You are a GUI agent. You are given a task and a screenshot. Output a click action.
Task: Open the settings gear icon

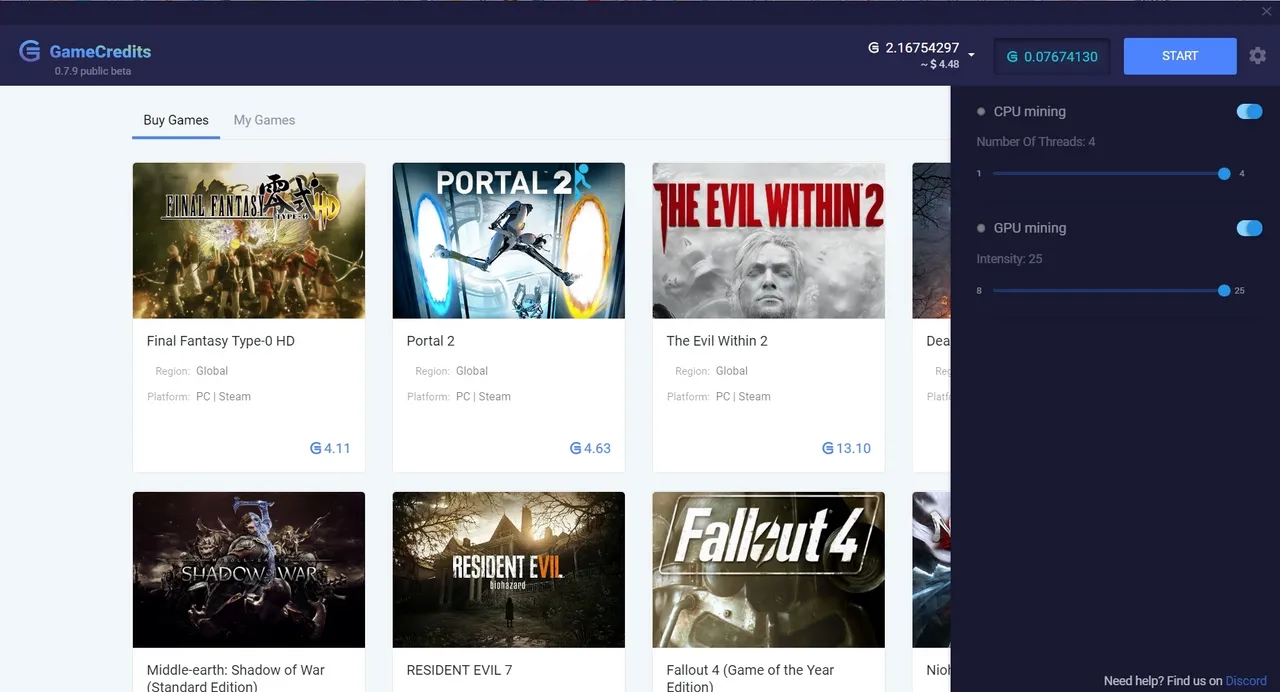(x=1258, y=56)
